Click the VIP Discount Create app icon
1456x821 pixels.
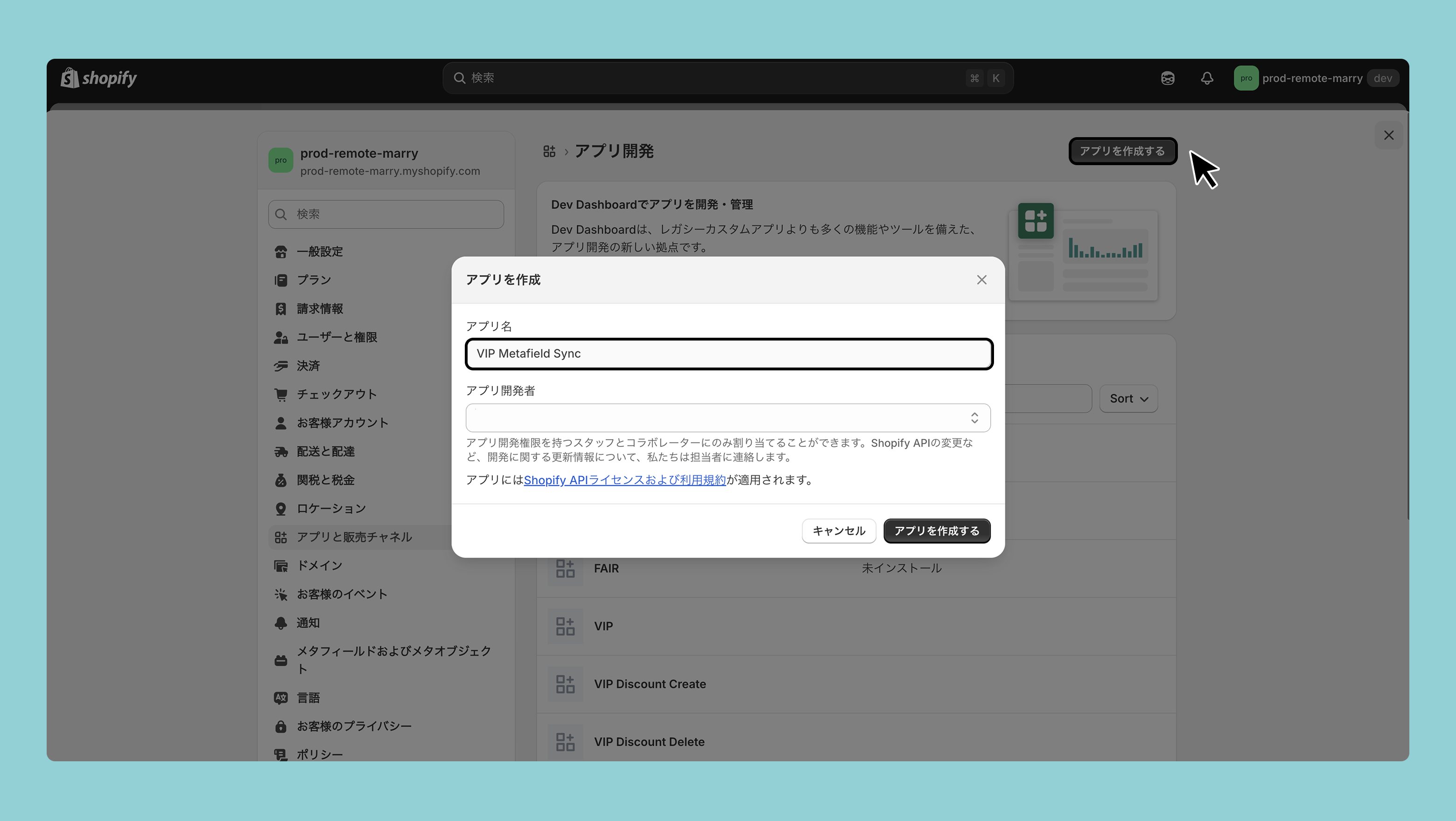[565, 684]
